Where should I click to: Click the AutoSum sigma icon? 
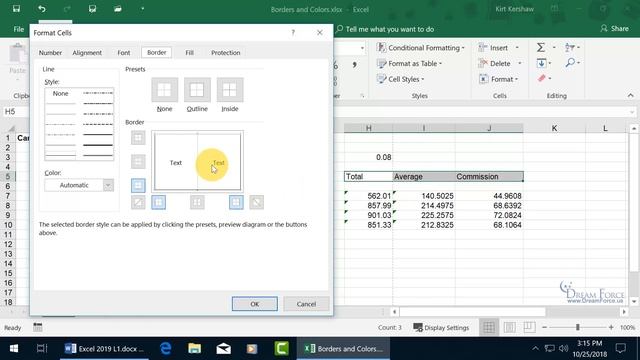point(540,47)
